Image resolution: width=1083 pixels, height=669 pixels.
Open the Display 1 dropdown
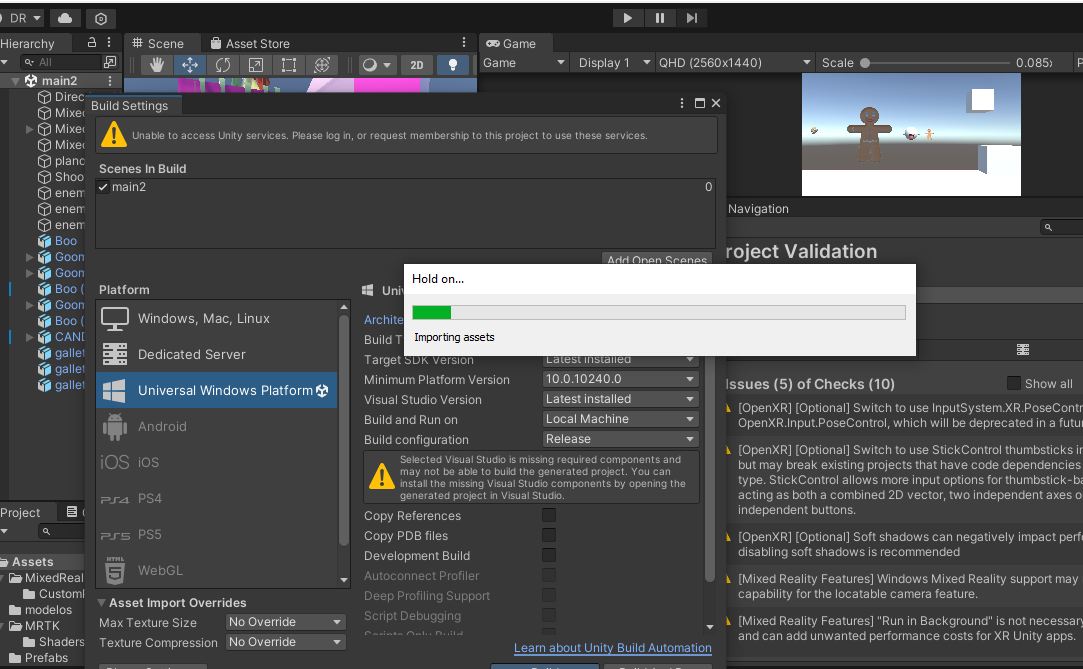click(x=614, y=63)
